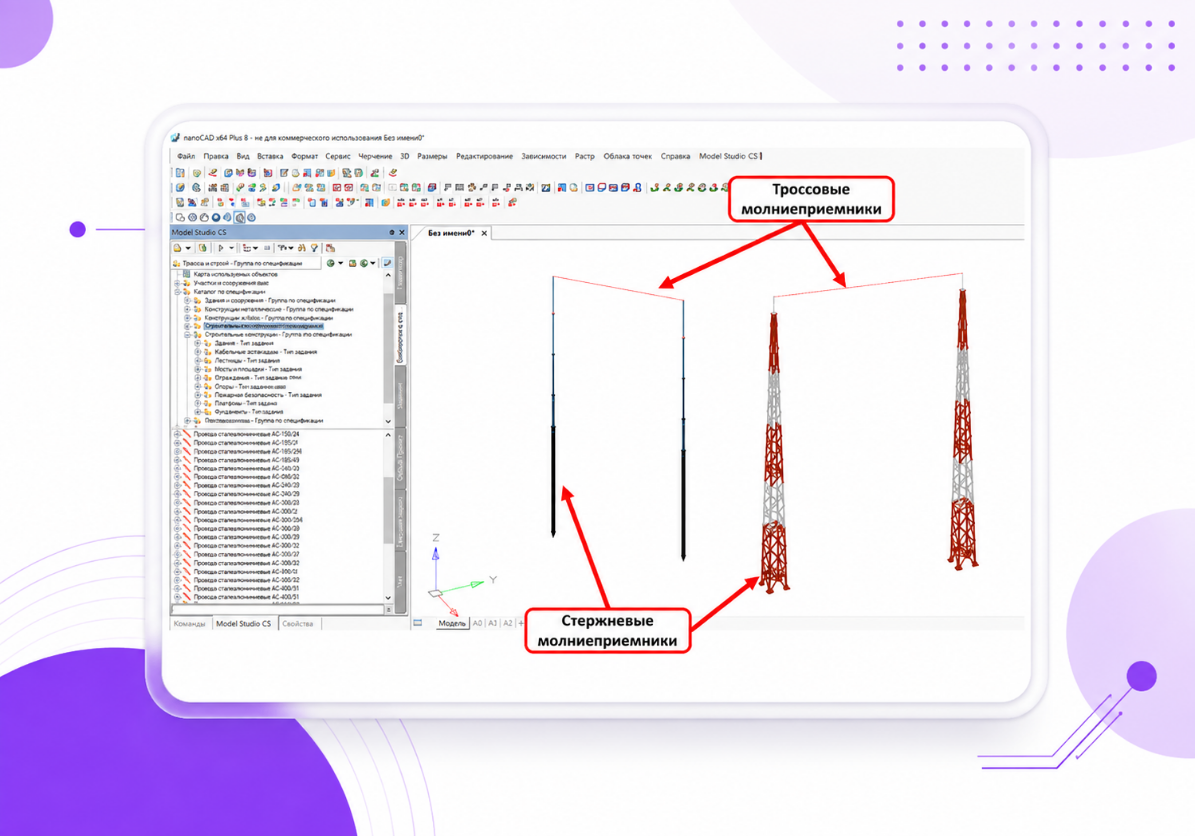Open the Формат menu

pos(304,156)
